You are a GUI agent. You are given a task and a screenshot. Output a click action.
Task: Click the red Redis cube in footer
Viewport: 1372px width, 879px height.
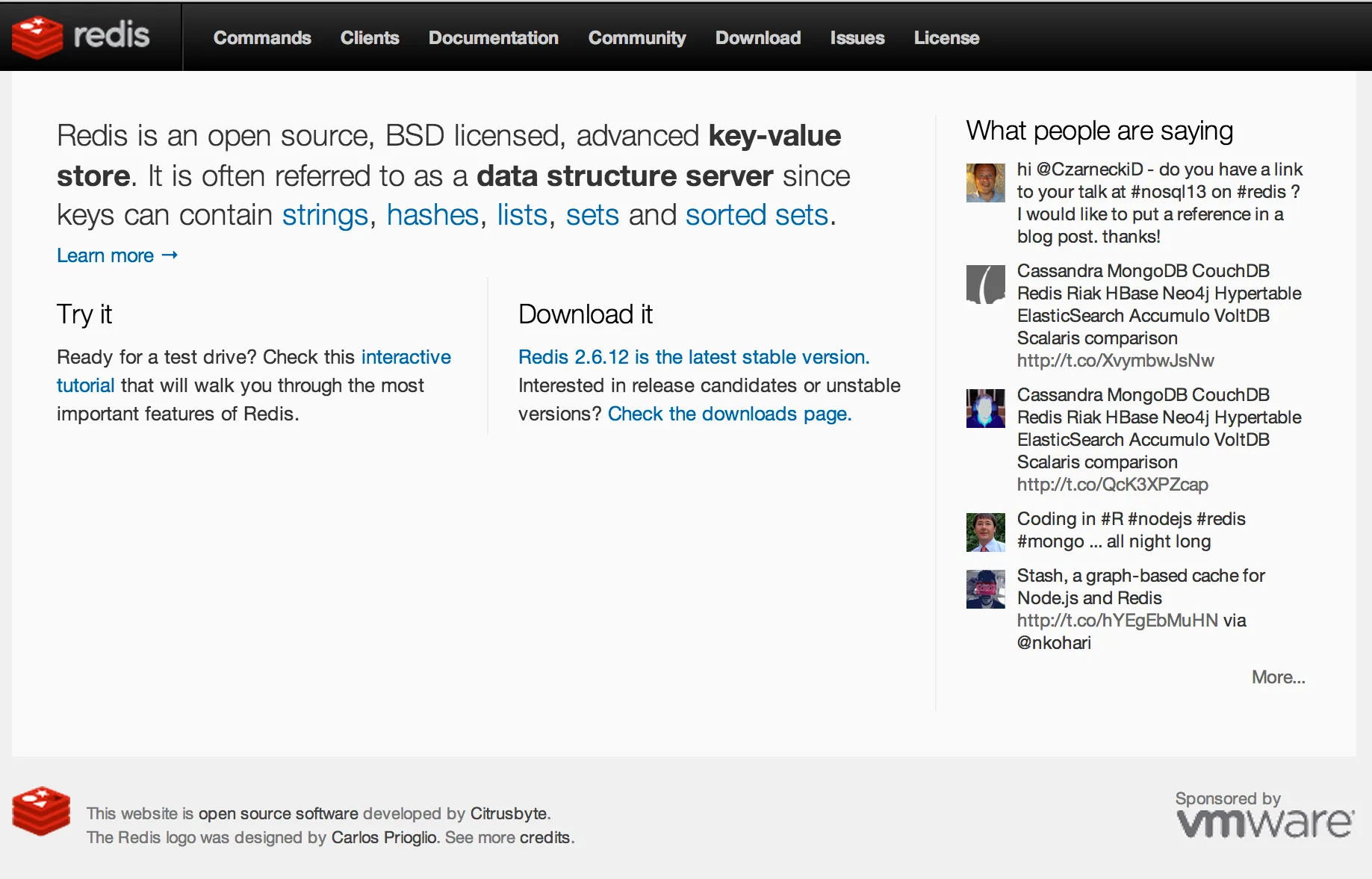tap(41, 811)
